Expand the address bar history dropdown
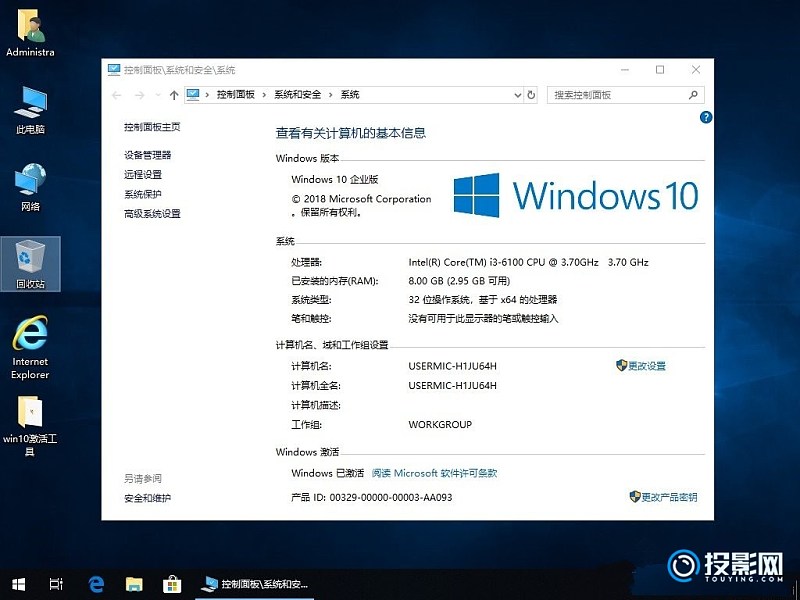 (517, 95)
